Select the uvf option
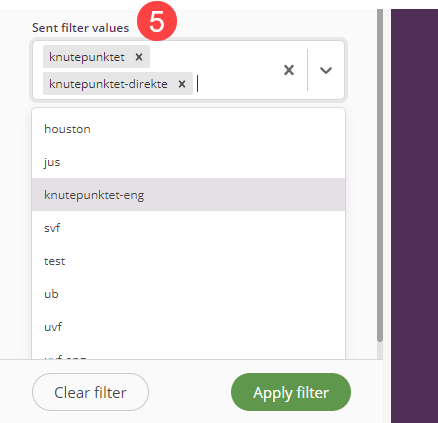Viewport: 438px width, 423px height. (x=188, y=327)
